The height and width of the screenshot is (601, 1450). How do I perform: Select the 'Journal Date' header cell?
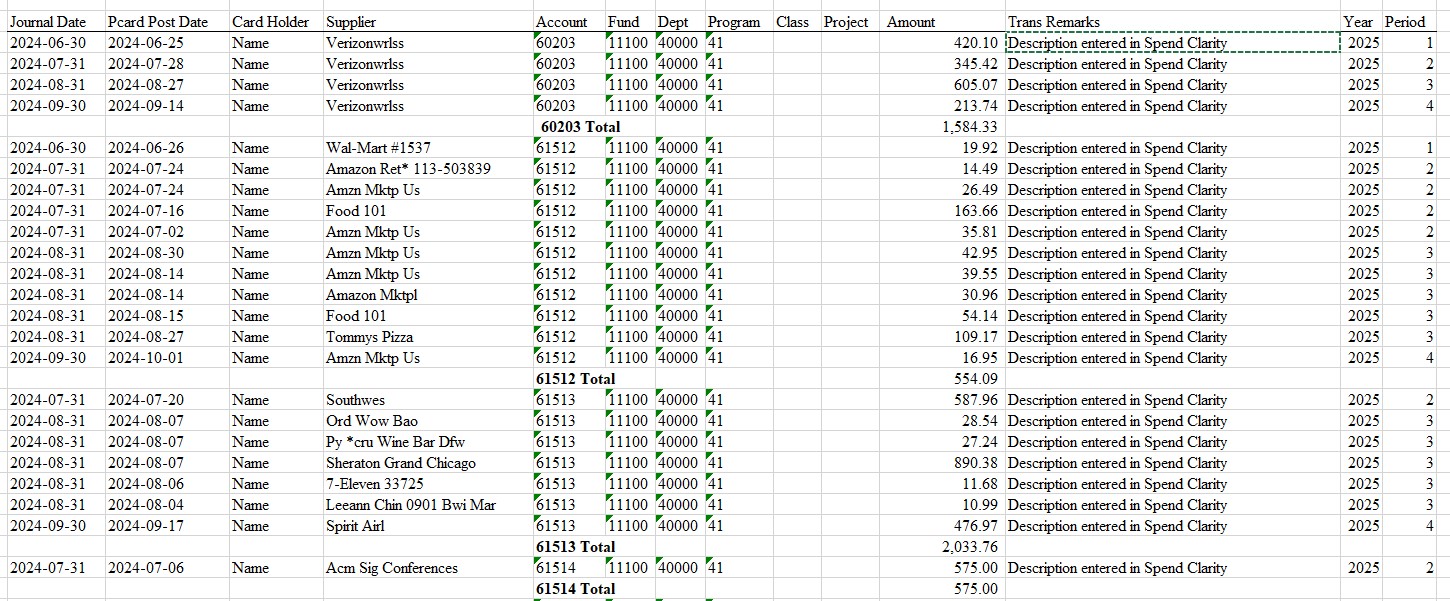point(56,21)
